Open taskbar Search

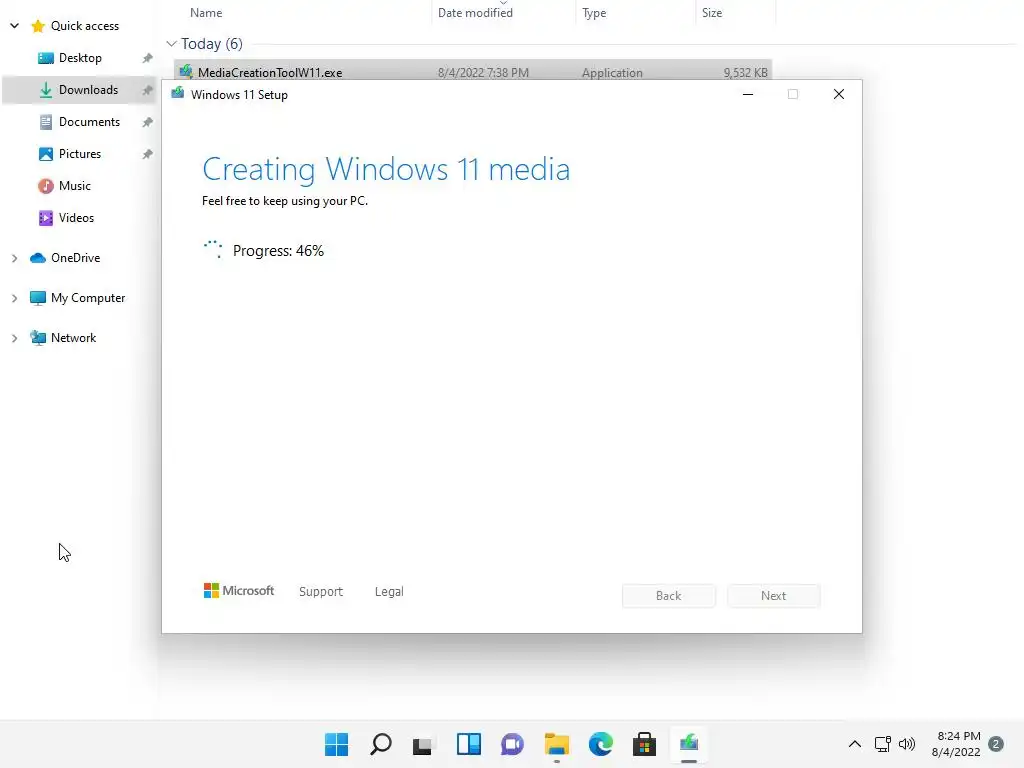click(381, 744)
